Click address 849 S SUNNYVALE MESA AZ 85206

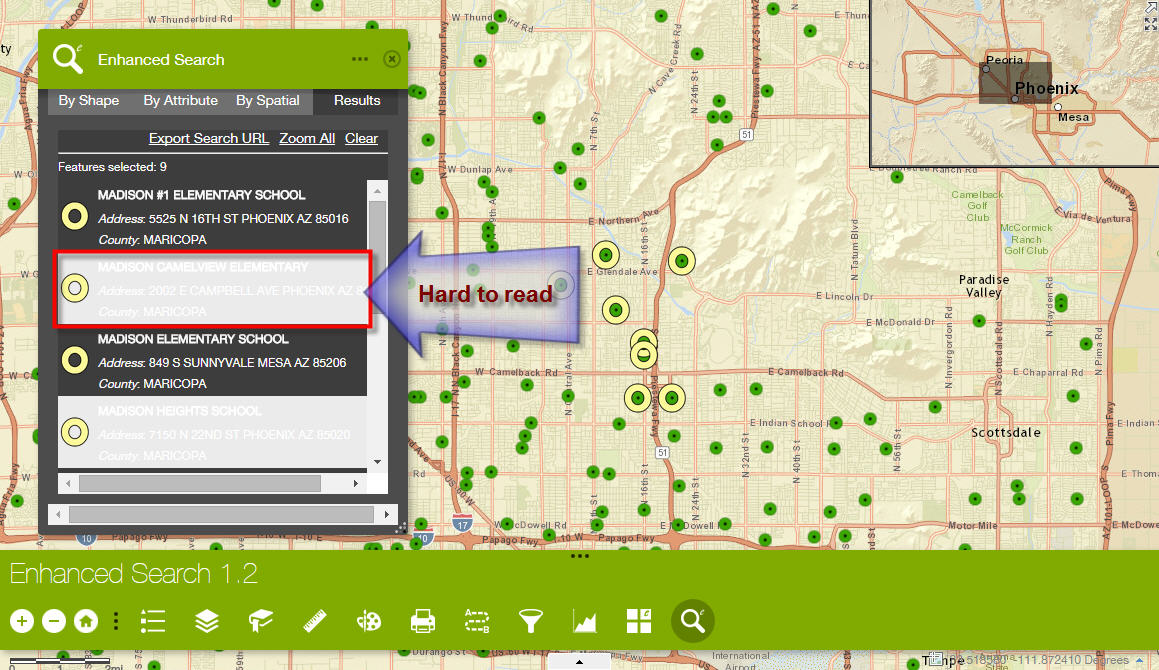pyautogui.click(x=247, y=362)
